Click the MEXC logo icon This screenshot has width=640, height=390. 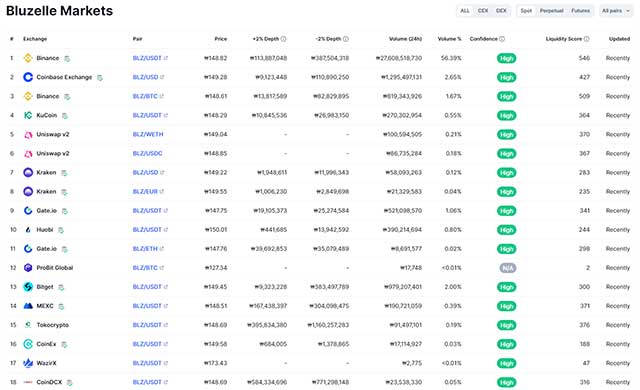tap(28, 306)
